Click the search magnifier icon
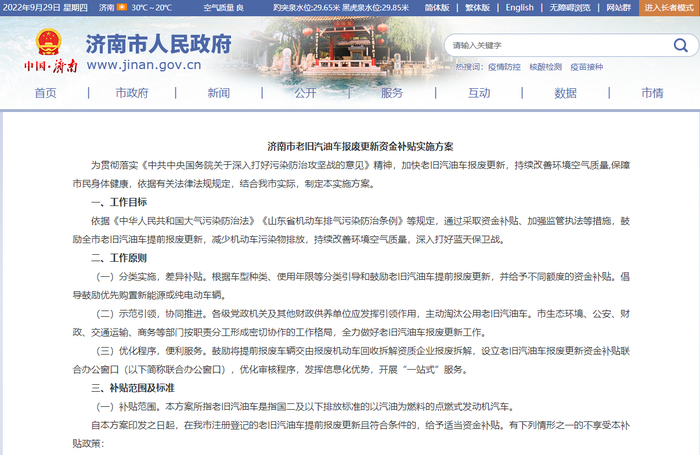 click(680, 45)
